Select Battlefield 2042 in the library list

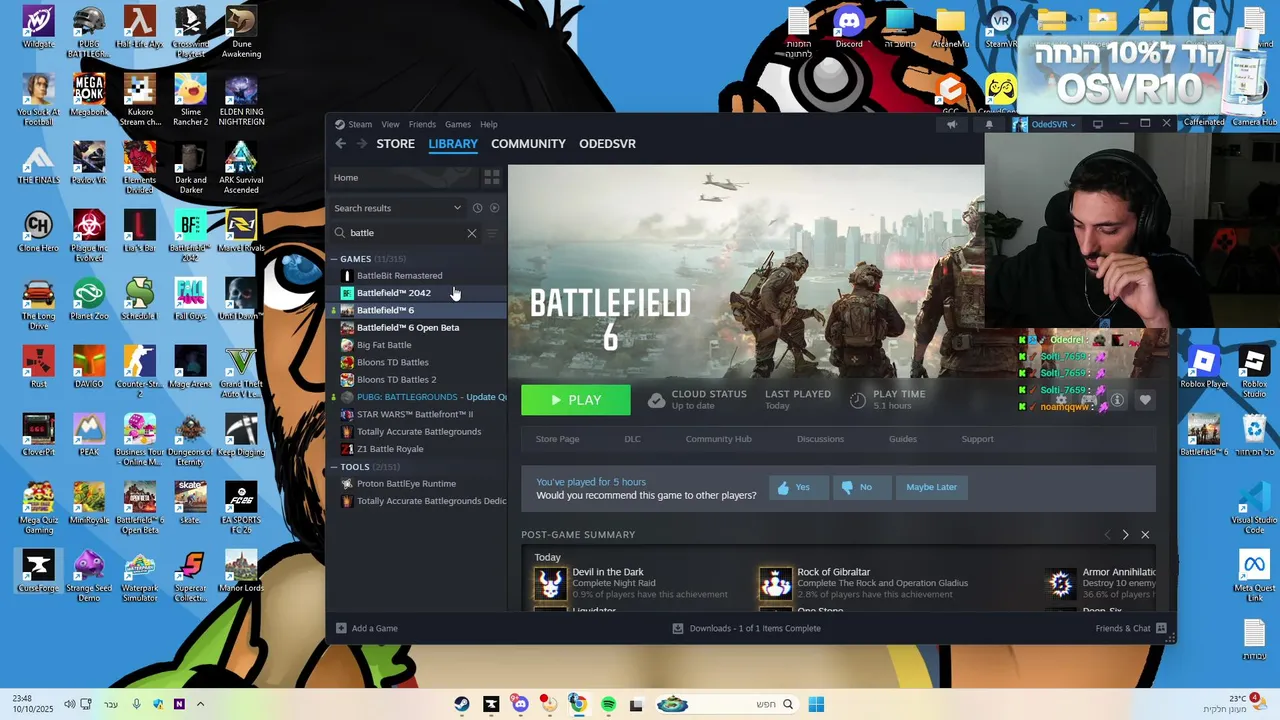pyautogui.click(x=393, y=293)
